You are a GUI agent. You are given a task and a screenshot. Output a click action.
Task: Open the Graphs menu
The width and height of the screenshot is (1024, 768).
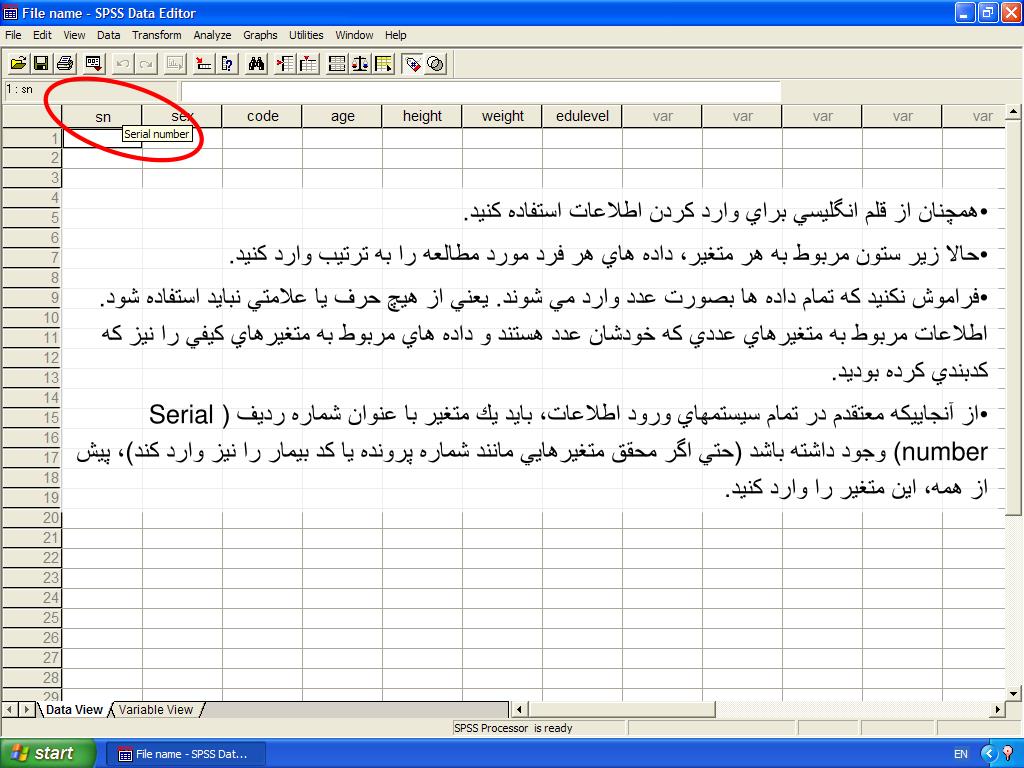(260, 35)
